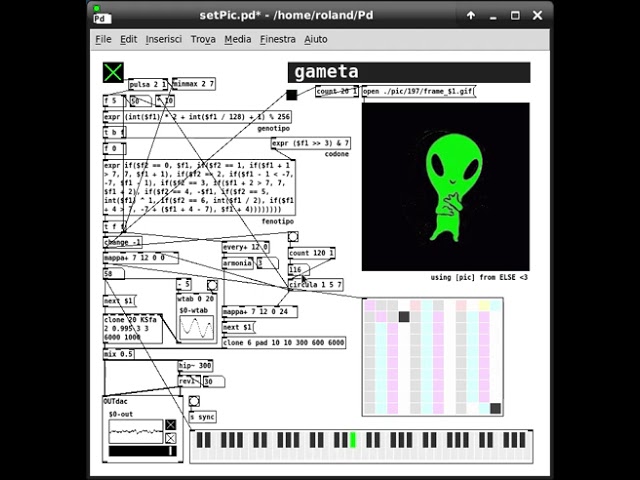This screenshot has height=480, width=640.
Task: Open the Media menu
Action: tap(238, 39)
